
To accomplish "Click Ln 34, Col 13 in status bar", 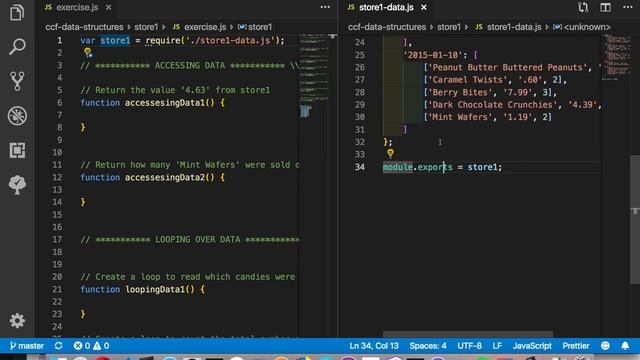I will (x=374, y=346).
